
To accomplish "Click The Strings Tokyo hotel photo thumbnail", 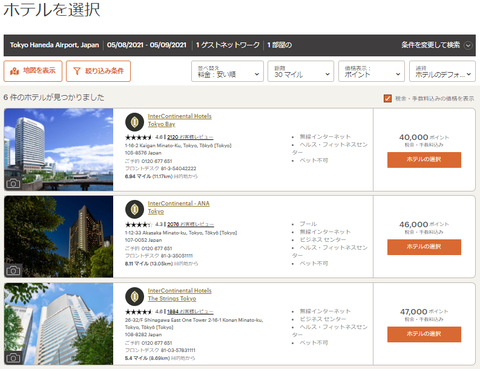I will 59,324.
